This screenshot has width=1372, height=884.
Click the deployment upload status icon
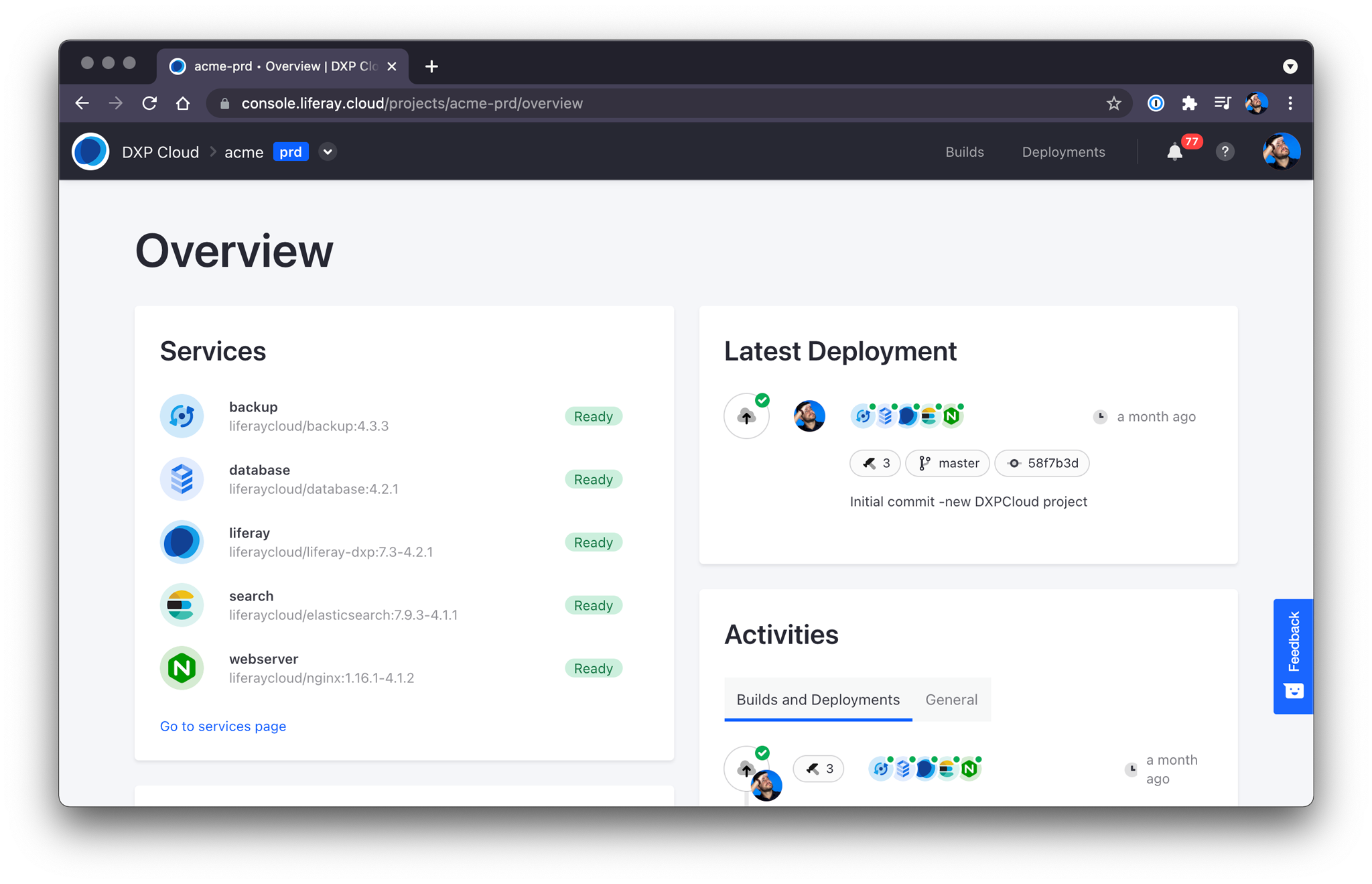(746, 416)
